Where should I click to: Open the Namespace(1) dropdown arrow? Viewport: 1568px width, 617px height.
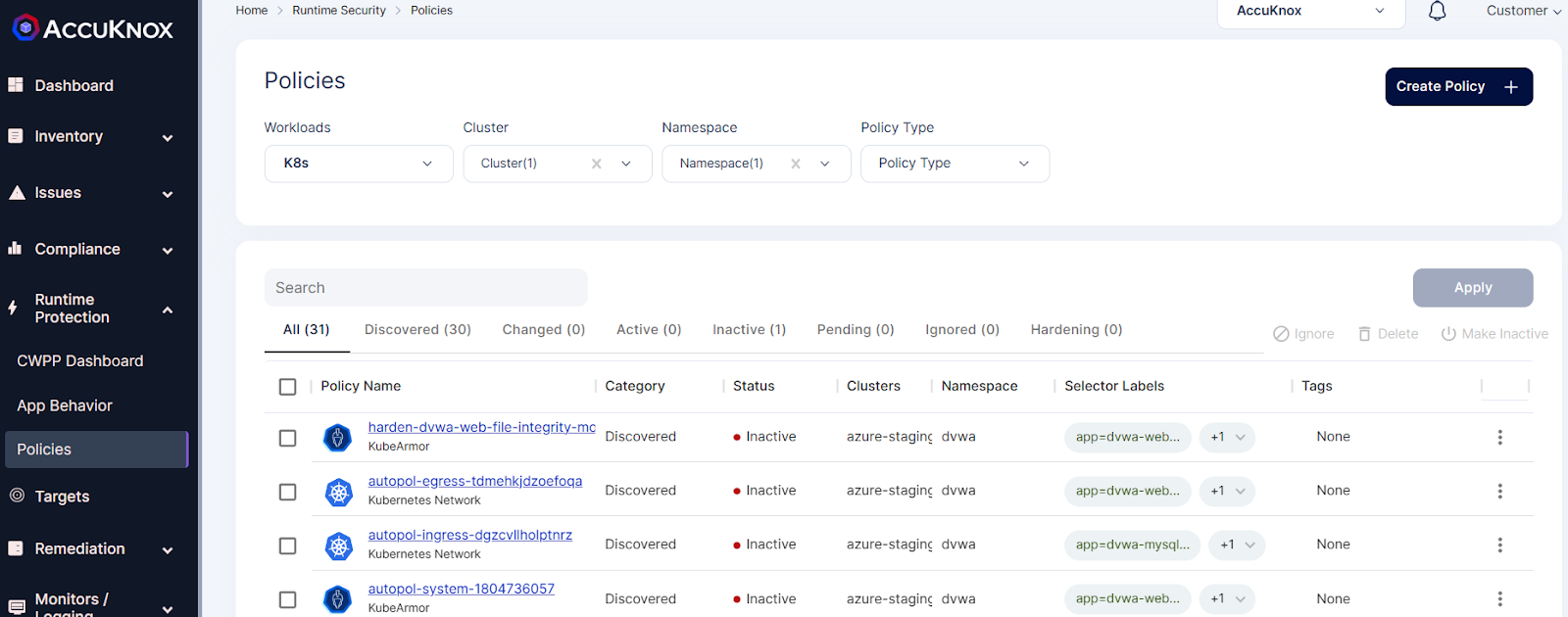point(825,164)
